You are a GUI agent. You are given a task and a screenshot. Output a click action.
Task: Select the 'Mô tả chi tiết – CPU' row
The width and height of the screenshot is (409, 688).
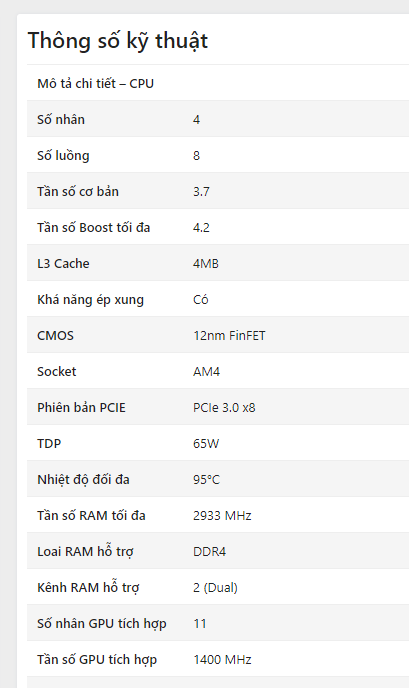pyautogui.click(x=218, y=83)
